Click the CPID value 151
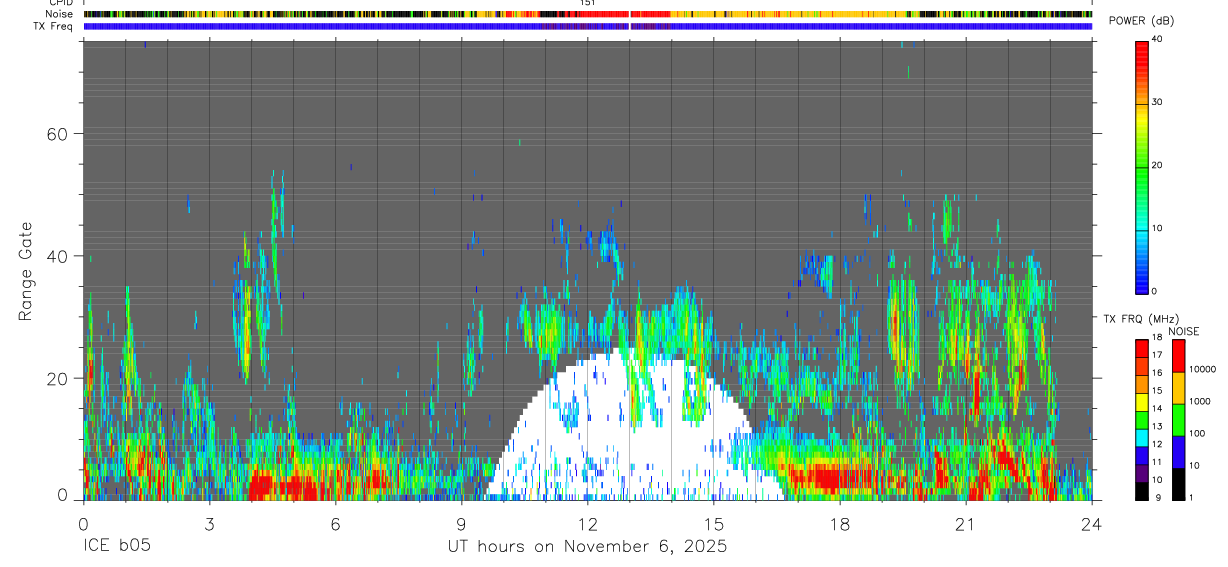The height and width of the screenshot is (567, 1228). click(x=587, y=3)
